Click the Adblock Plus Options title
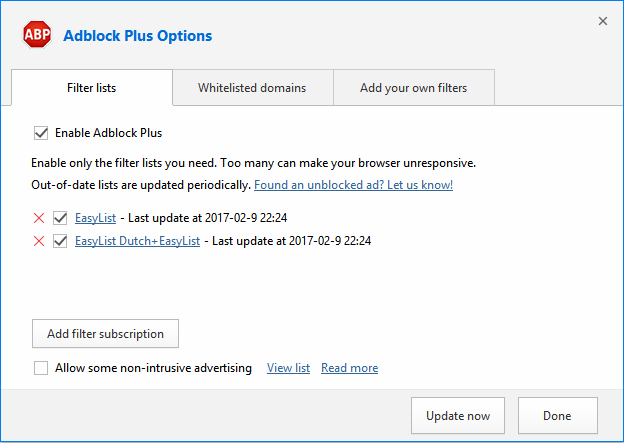Viewport: 624px width, 443px height. point(138,36)
